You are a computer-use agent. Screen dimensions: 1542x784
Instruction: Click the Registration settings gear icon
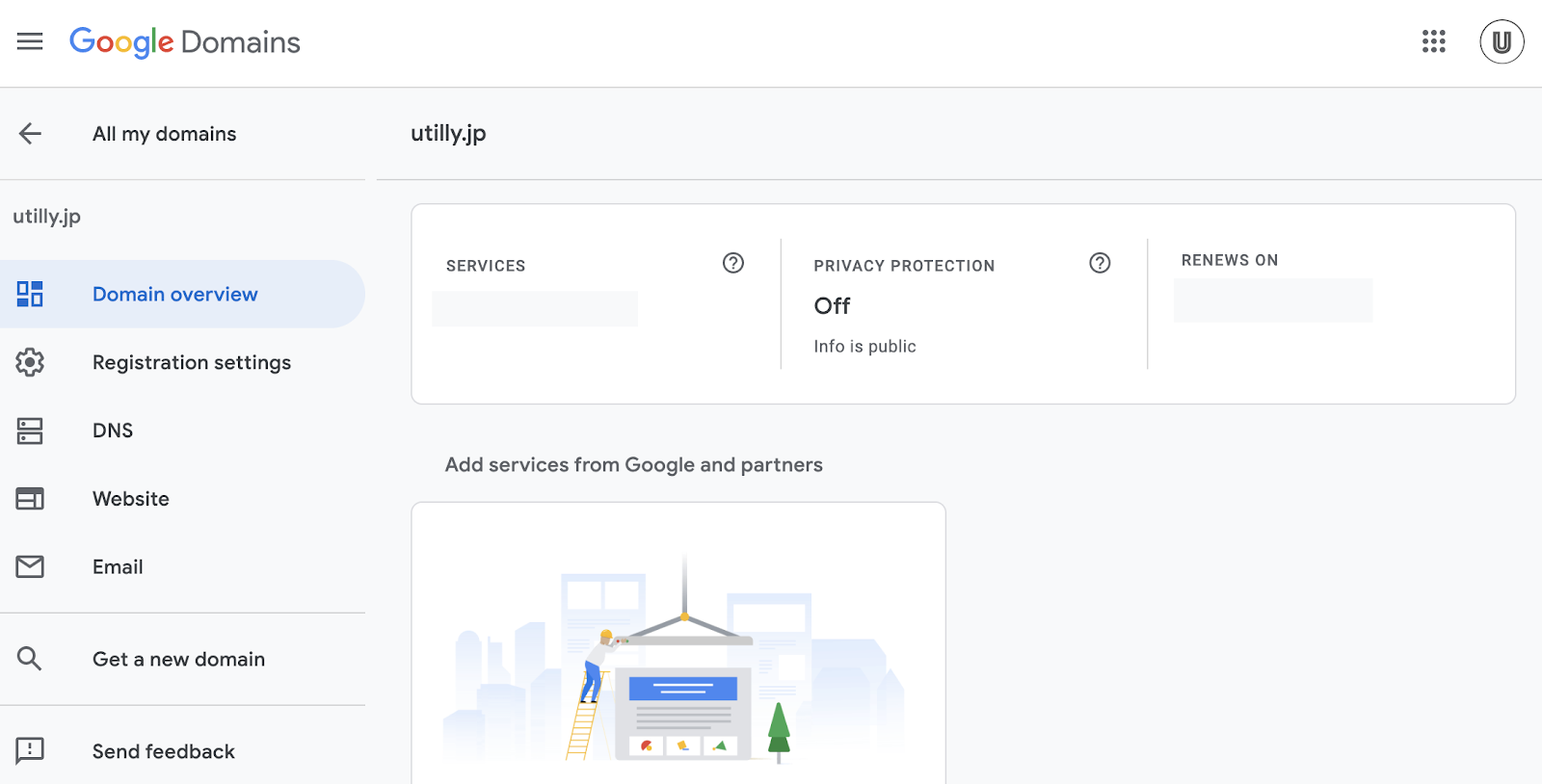(30, 362)
